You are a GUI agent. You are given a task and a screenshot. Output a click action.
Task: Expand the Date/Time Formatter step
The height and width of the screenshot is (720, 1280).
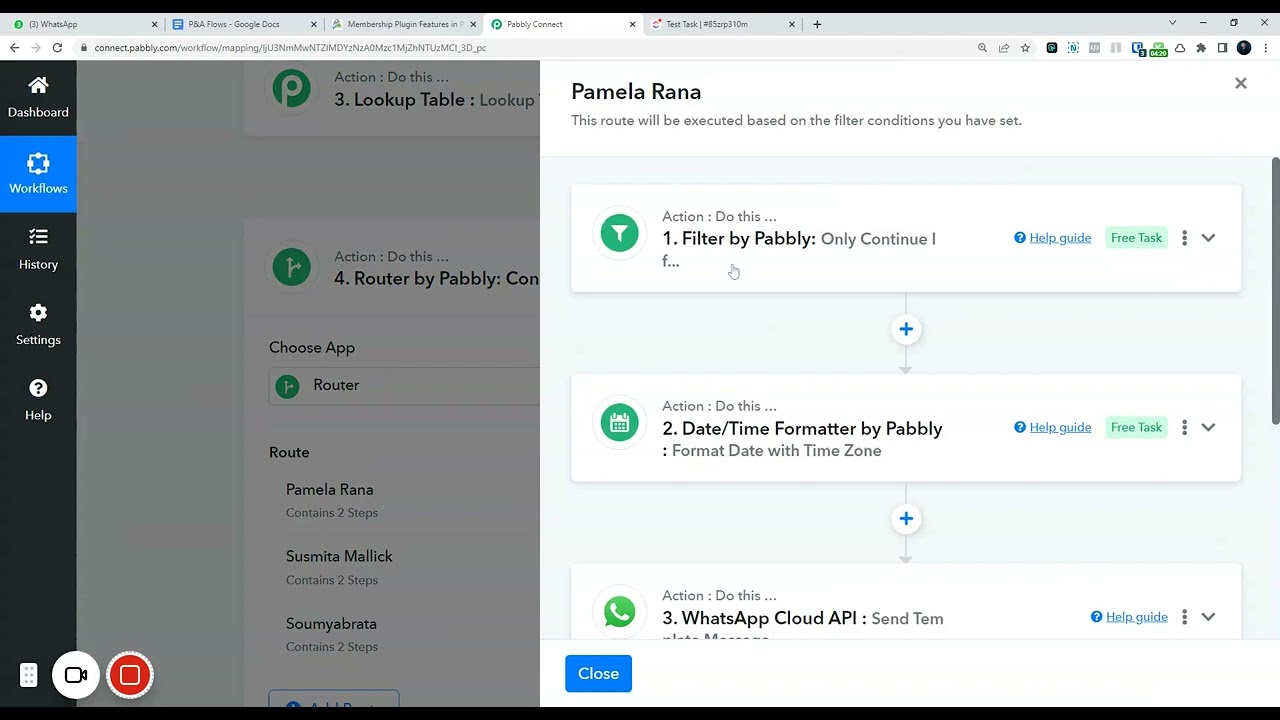(1208, 427)
